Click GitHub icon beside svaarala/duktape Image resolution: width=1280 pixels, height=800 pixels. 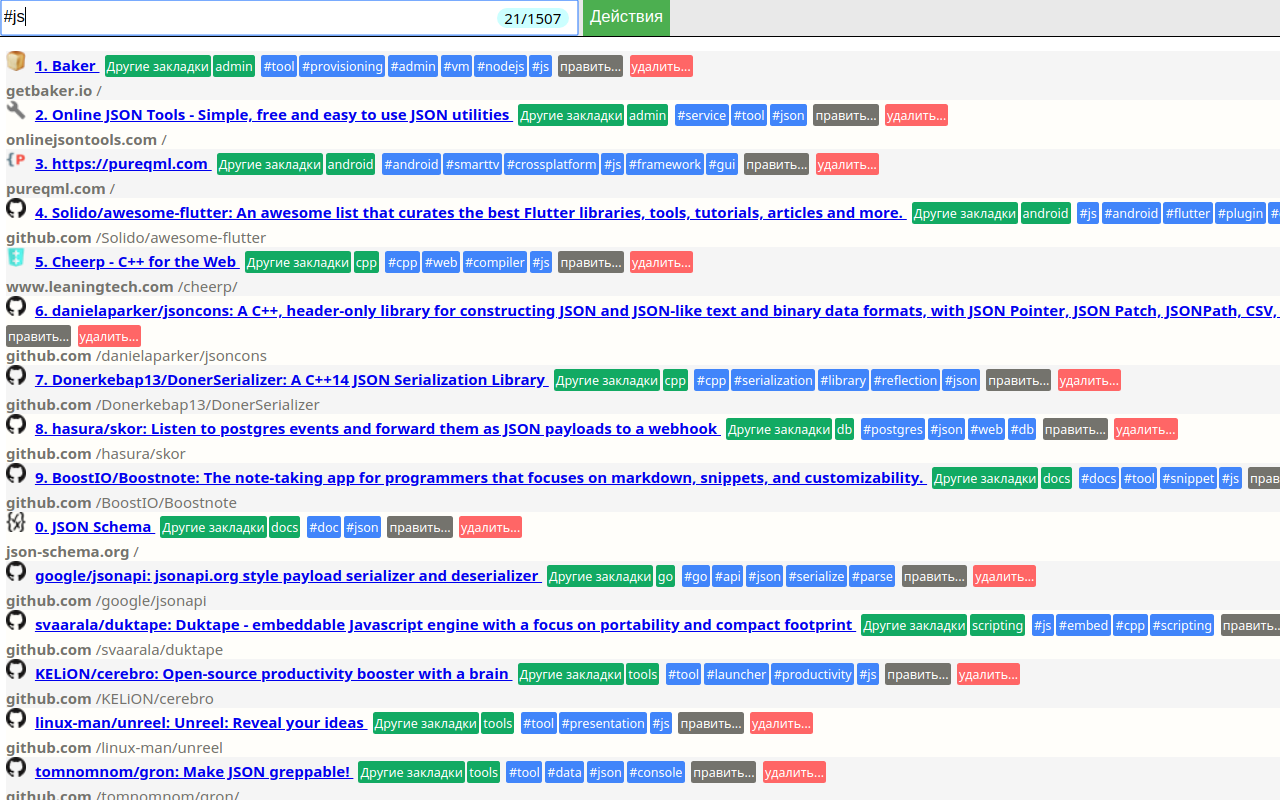pyautogui.click(x=16, y=620)
